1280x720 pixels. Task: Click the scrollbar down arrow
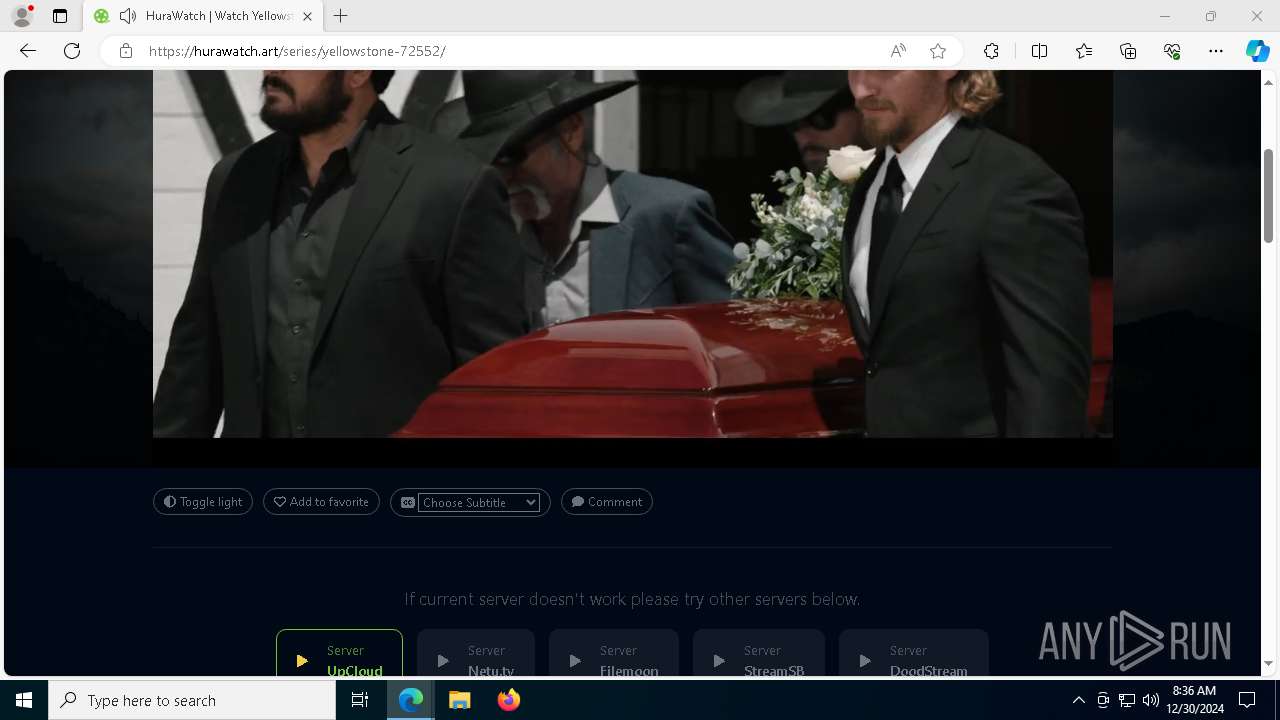(1268, 663)
